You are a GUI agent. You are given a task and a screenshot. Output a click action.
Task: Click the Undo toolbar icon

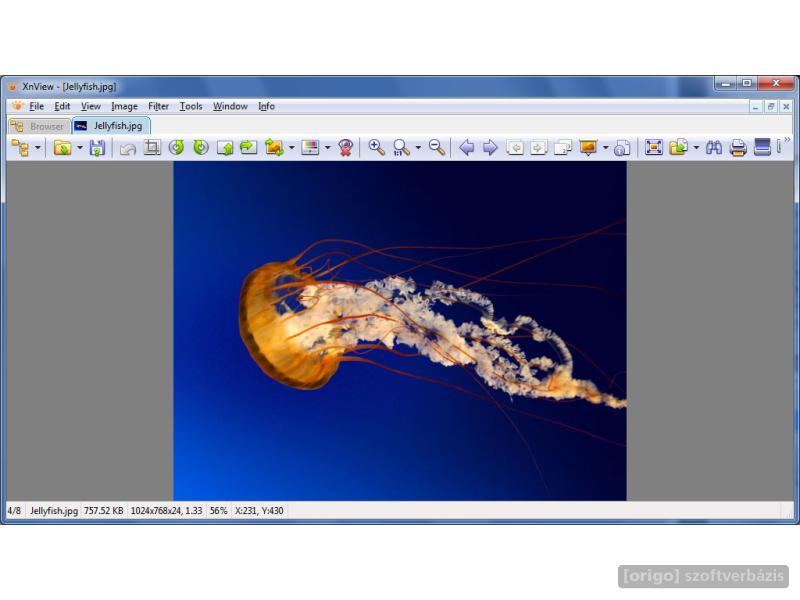(127, 148)
